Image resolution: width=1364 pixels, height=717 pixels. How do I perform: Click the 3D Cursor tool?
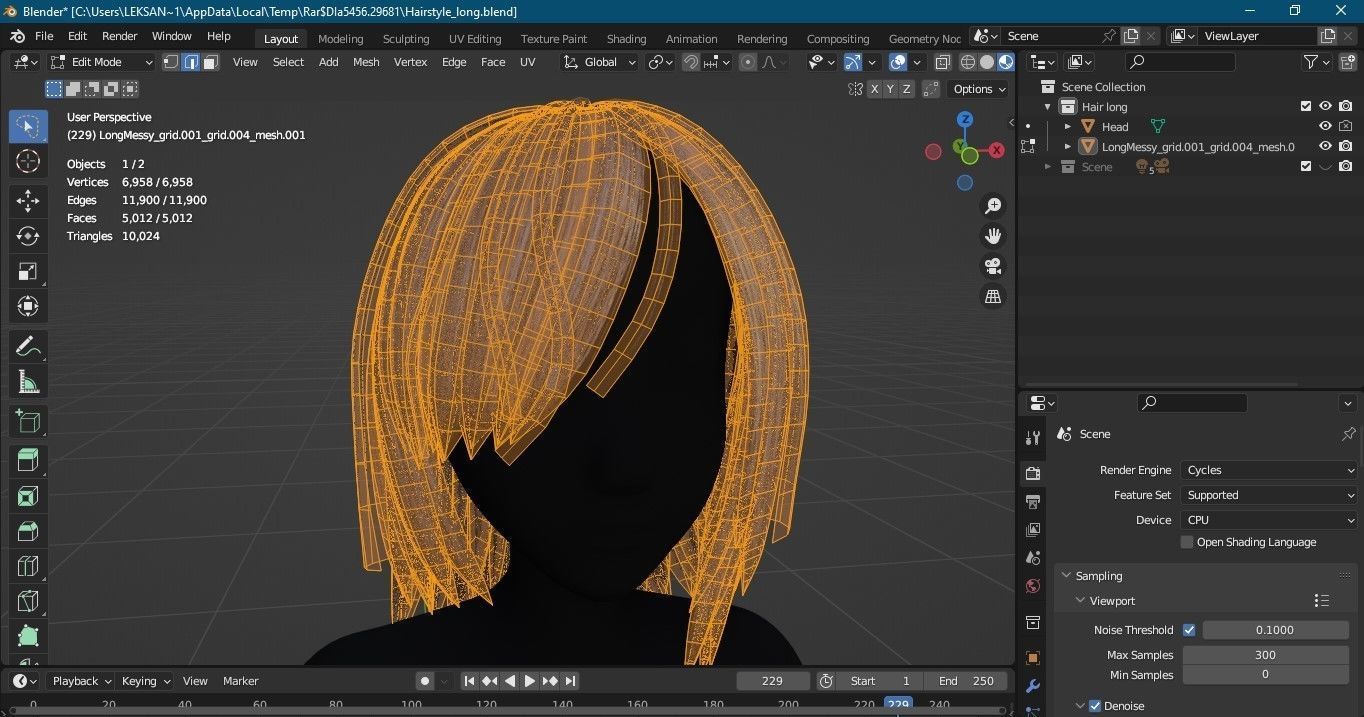tap(28, 161)
